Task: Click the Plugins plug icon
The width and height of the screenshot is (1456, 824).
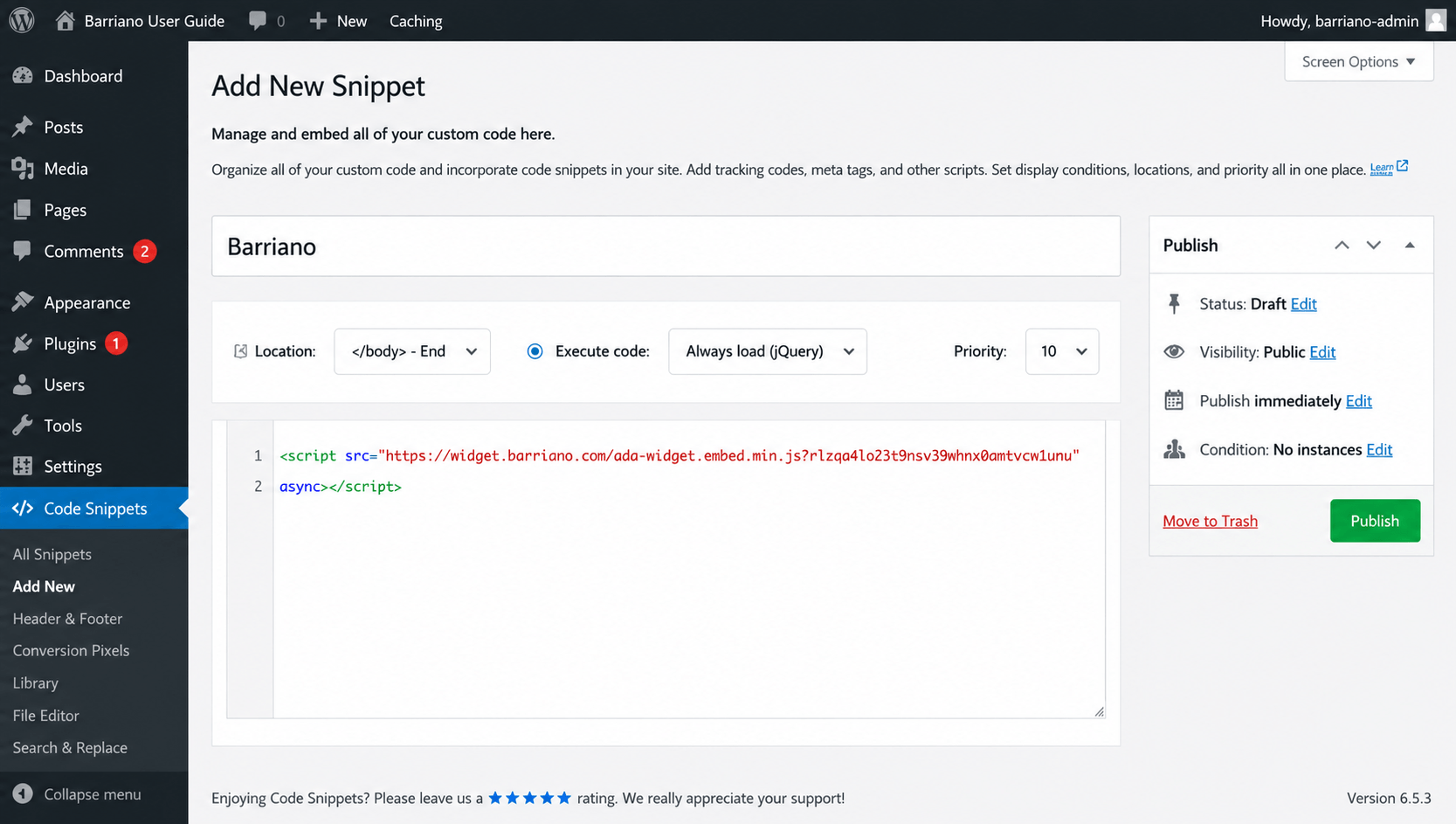Action: point(23,343)
